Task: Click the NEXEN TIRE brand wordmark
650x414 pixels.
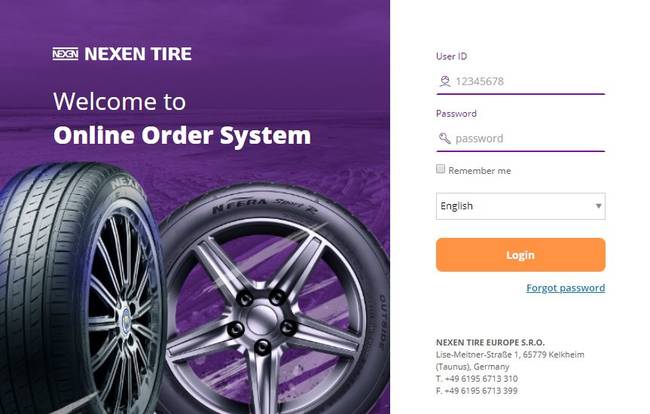Action: (x=138, y=54)
